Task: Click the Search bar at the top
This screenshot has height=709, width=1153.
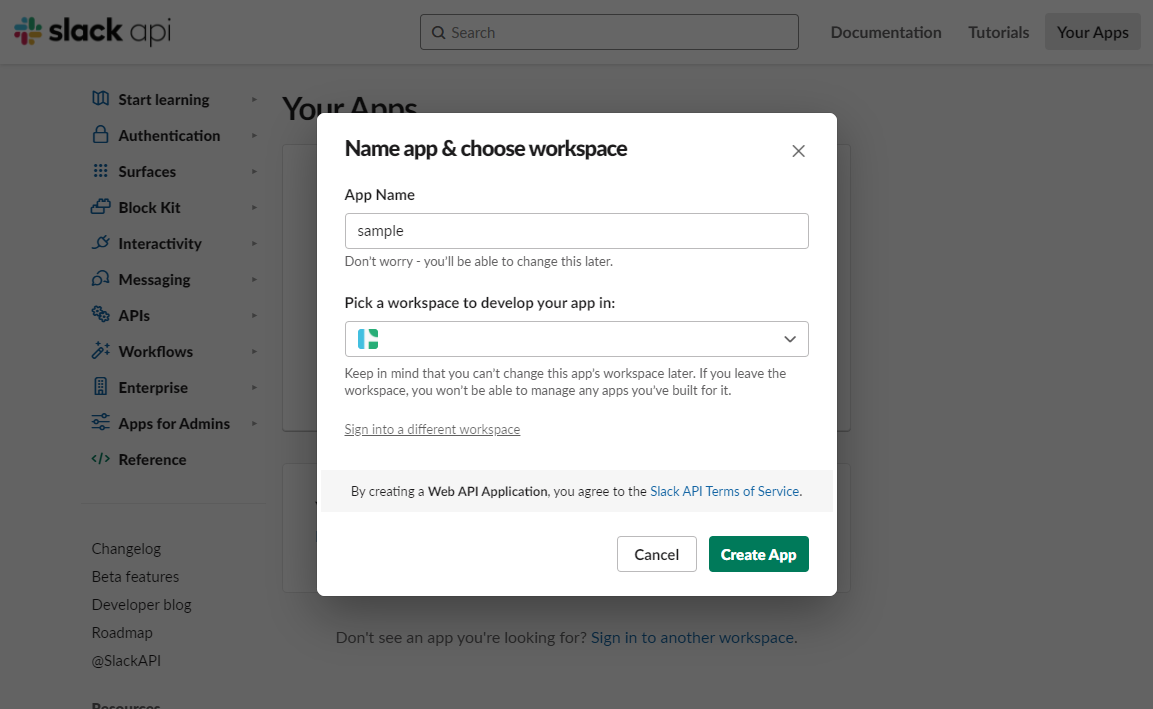Action: tap(608, 31)
